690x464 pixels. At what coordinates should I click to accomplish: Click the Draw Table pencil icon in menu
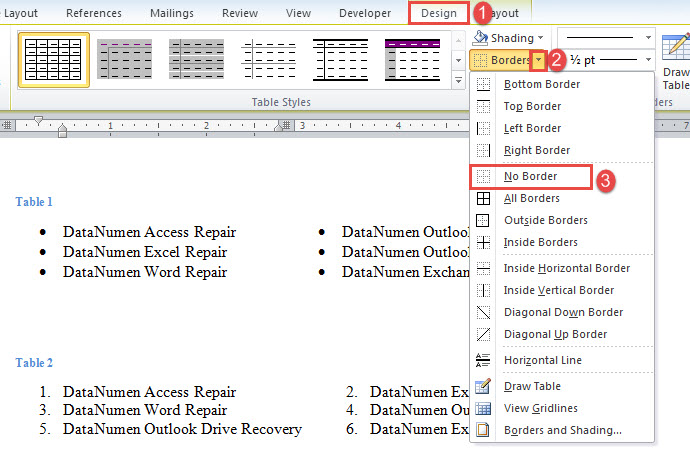pos(483,386)
